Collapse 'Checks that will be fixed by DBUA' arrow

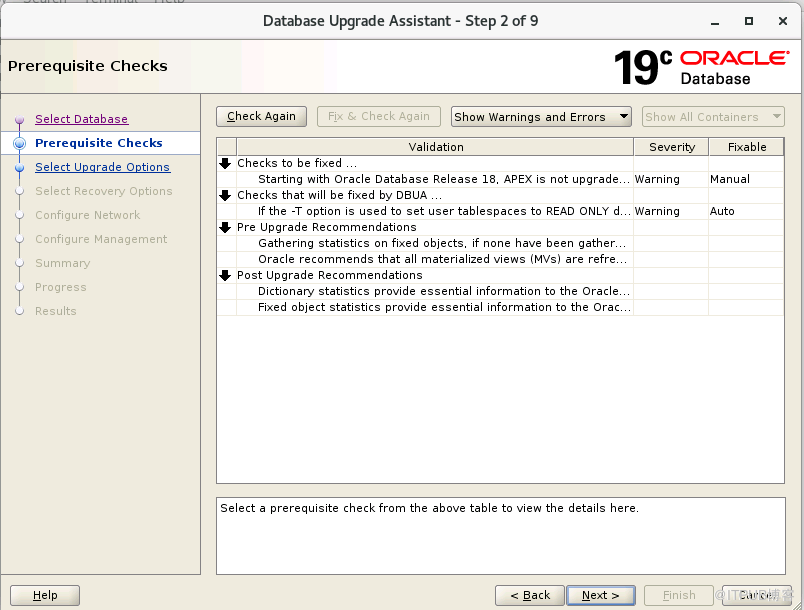(x=225, y=195)
